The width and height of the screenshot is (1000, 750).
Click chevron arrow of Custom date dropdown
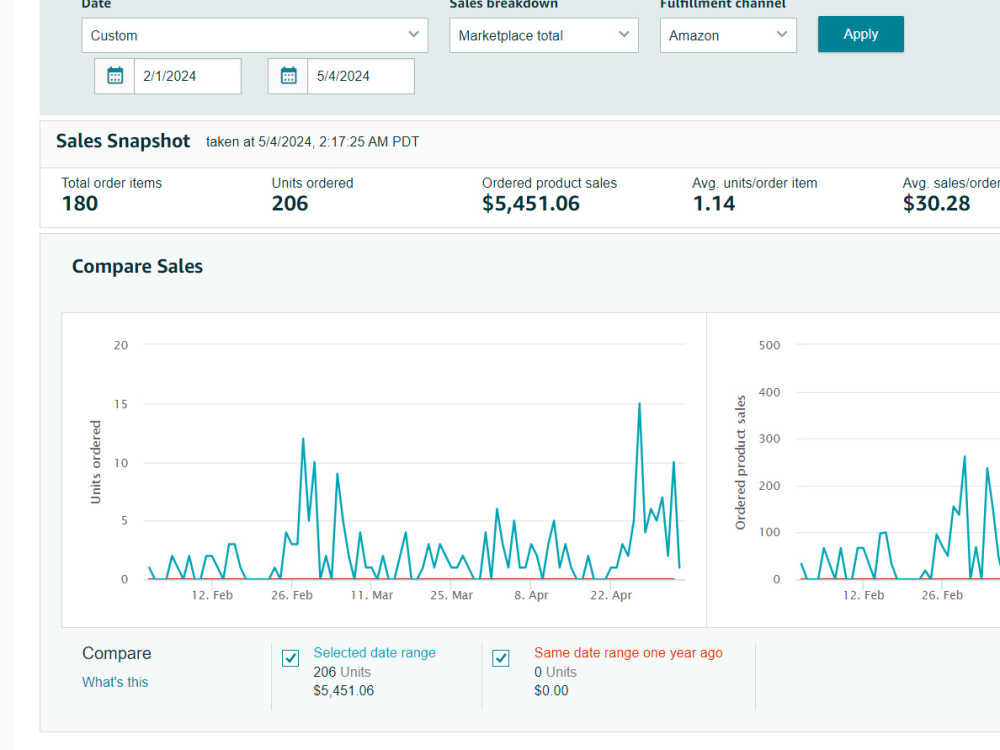click(414, 34)
